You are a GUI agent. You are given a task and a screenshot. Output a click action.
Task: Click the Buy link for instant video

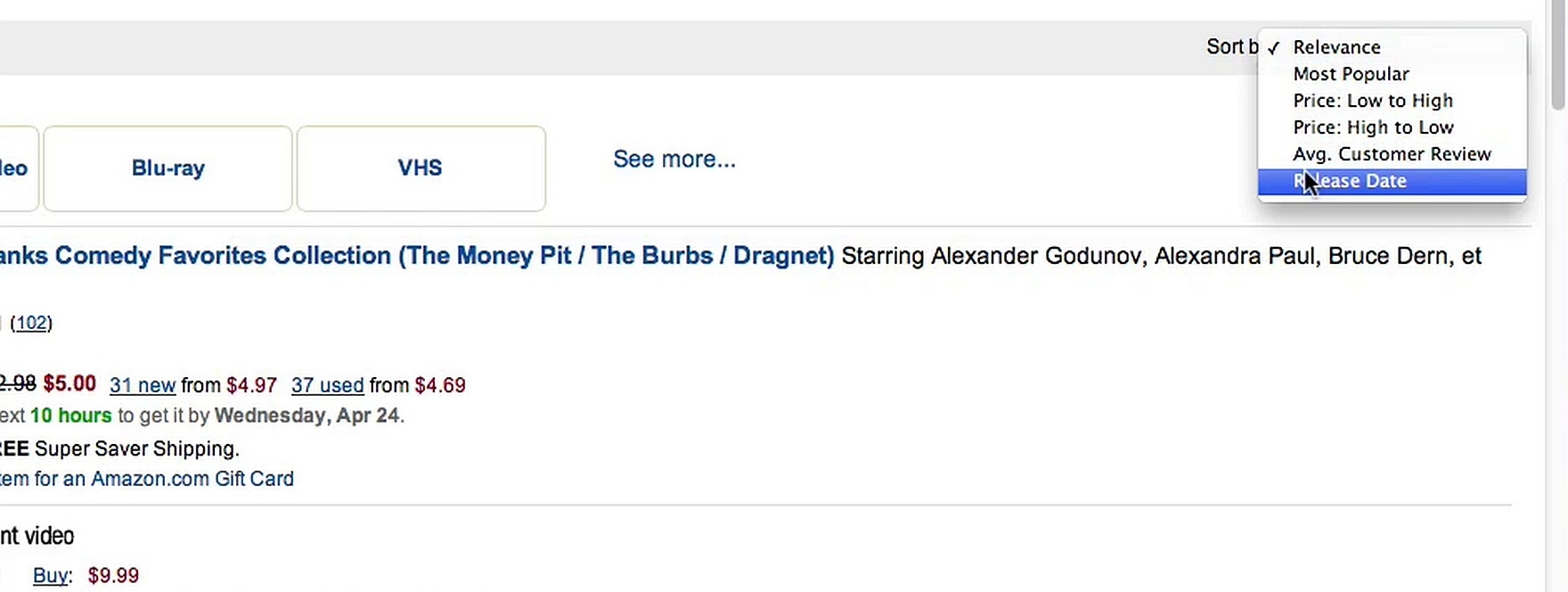50,576
